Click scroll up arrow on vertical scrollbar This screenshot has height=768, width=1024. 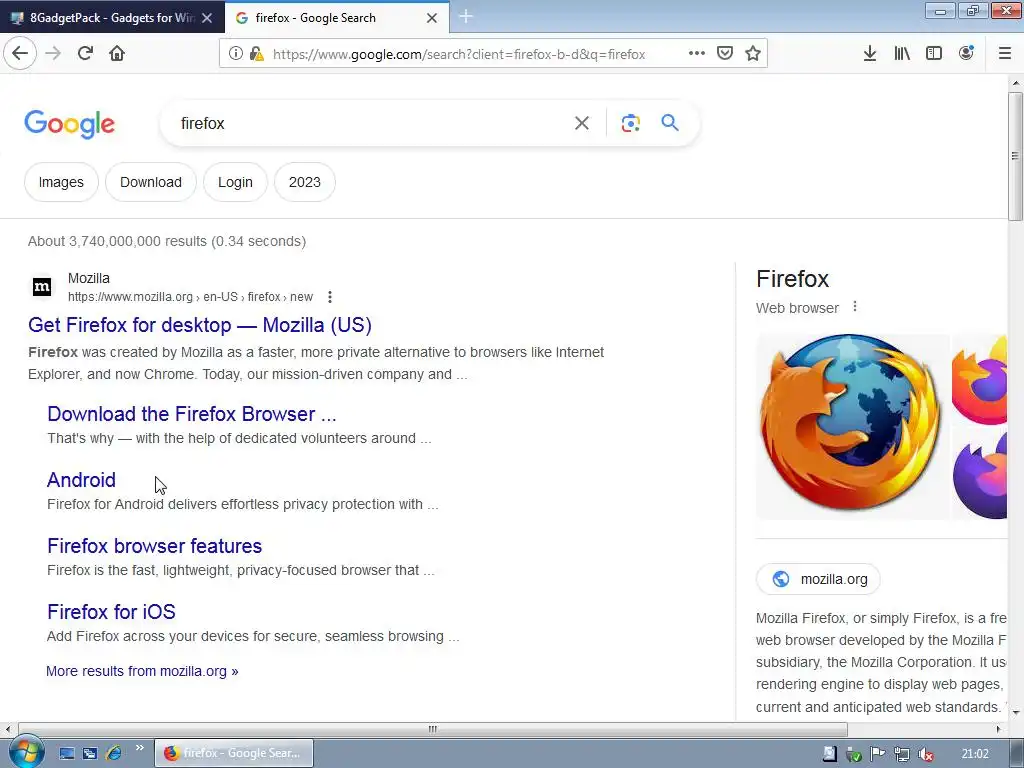1016,83
